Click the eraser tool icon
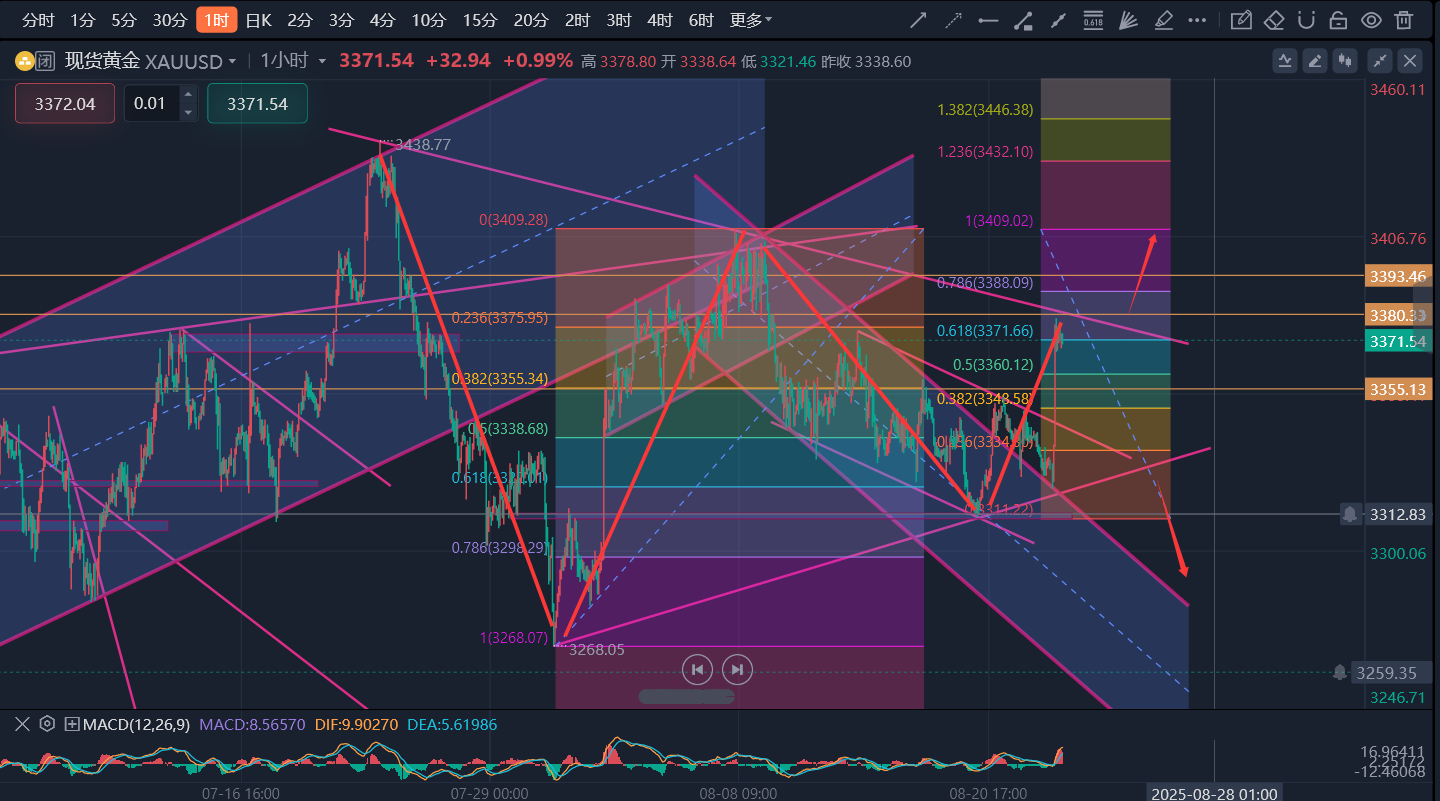 point(1273,20)
